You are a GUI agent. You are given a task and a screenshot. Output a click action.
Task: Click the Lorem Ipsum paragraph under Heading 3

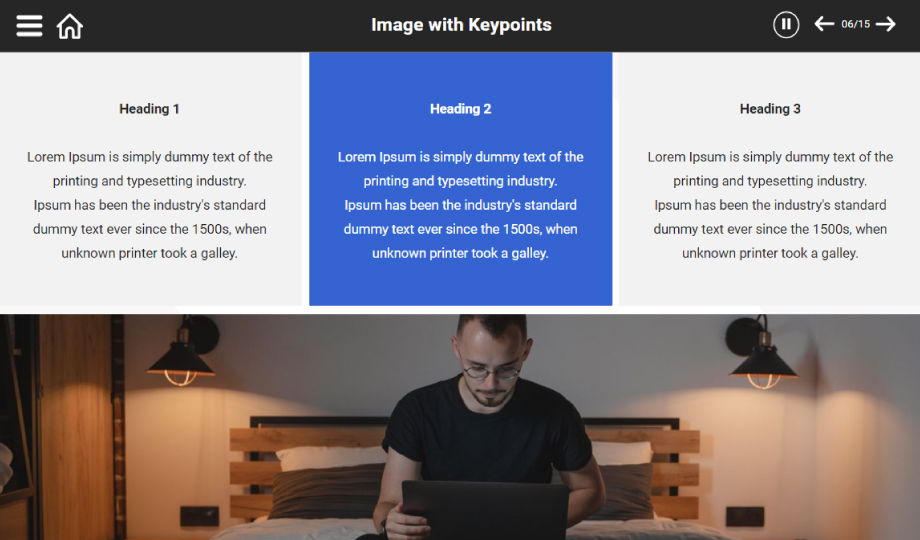(770, 205)
